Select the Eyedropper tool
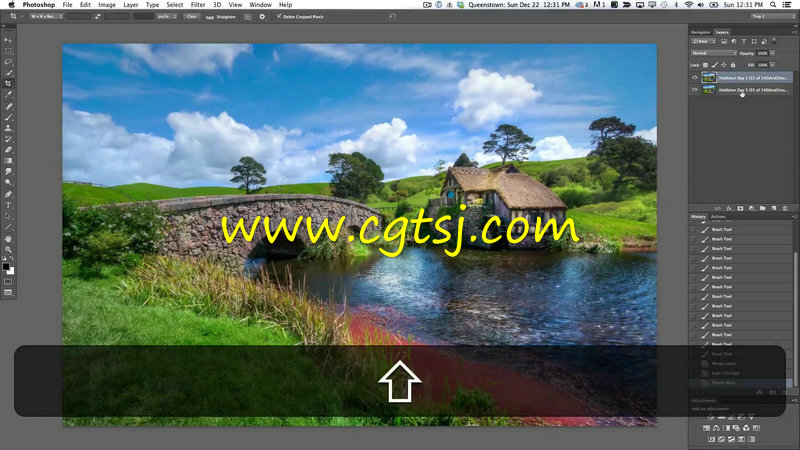The image size is (800, 450). [8, 94]
